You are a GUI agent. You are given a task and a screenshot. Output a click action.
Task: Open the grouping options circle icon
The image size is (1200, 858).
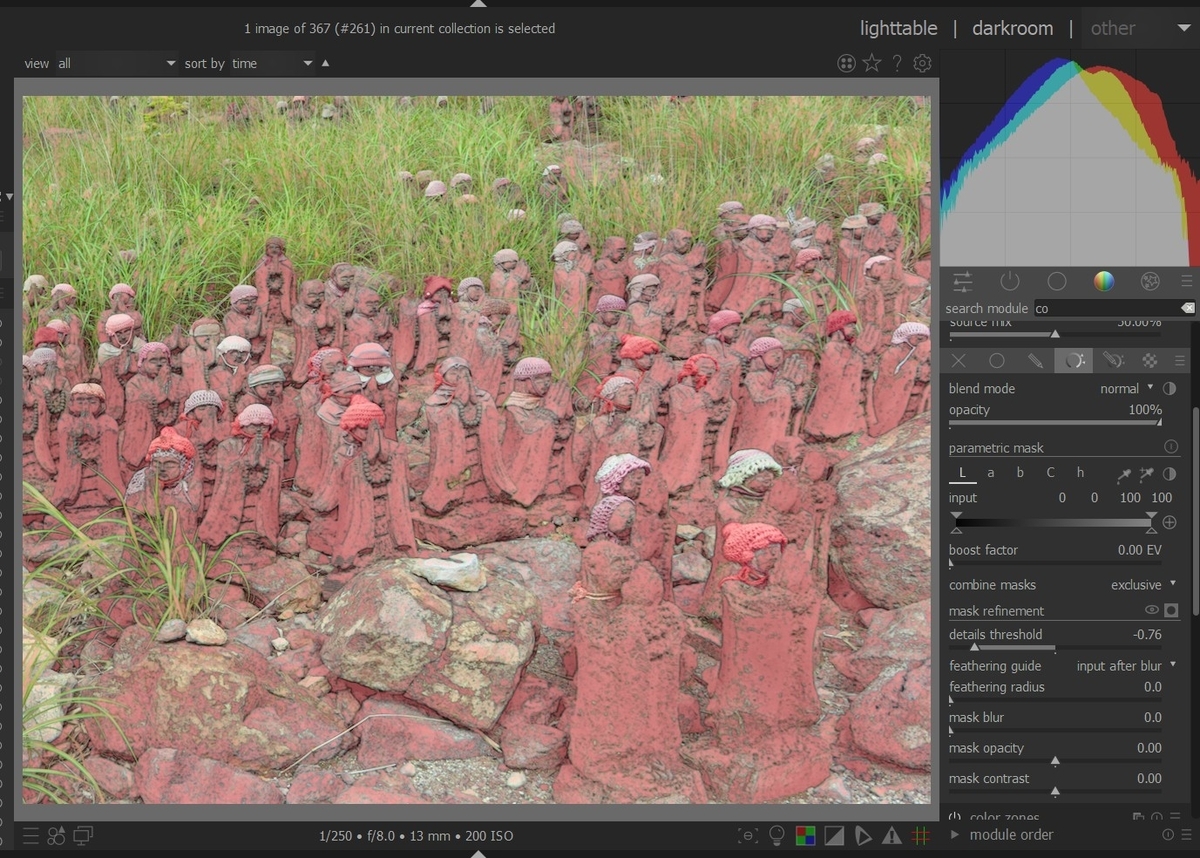point(846,63)
